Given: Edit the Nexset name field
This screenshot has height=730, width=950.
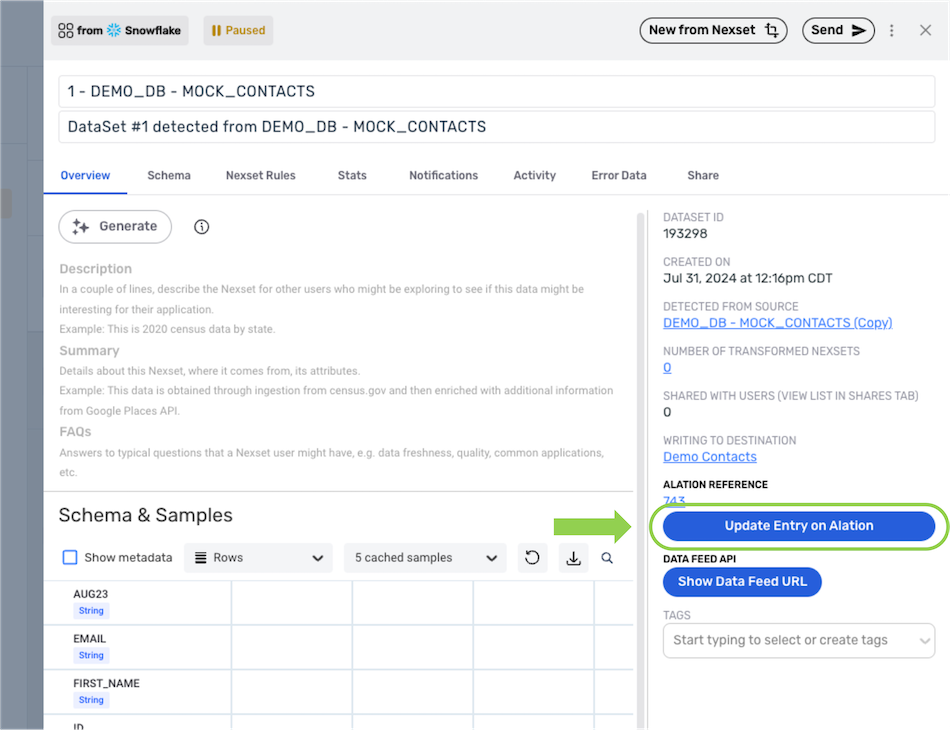Looking at the screenshot, I should pyautogui.click(x=496, y=91).
